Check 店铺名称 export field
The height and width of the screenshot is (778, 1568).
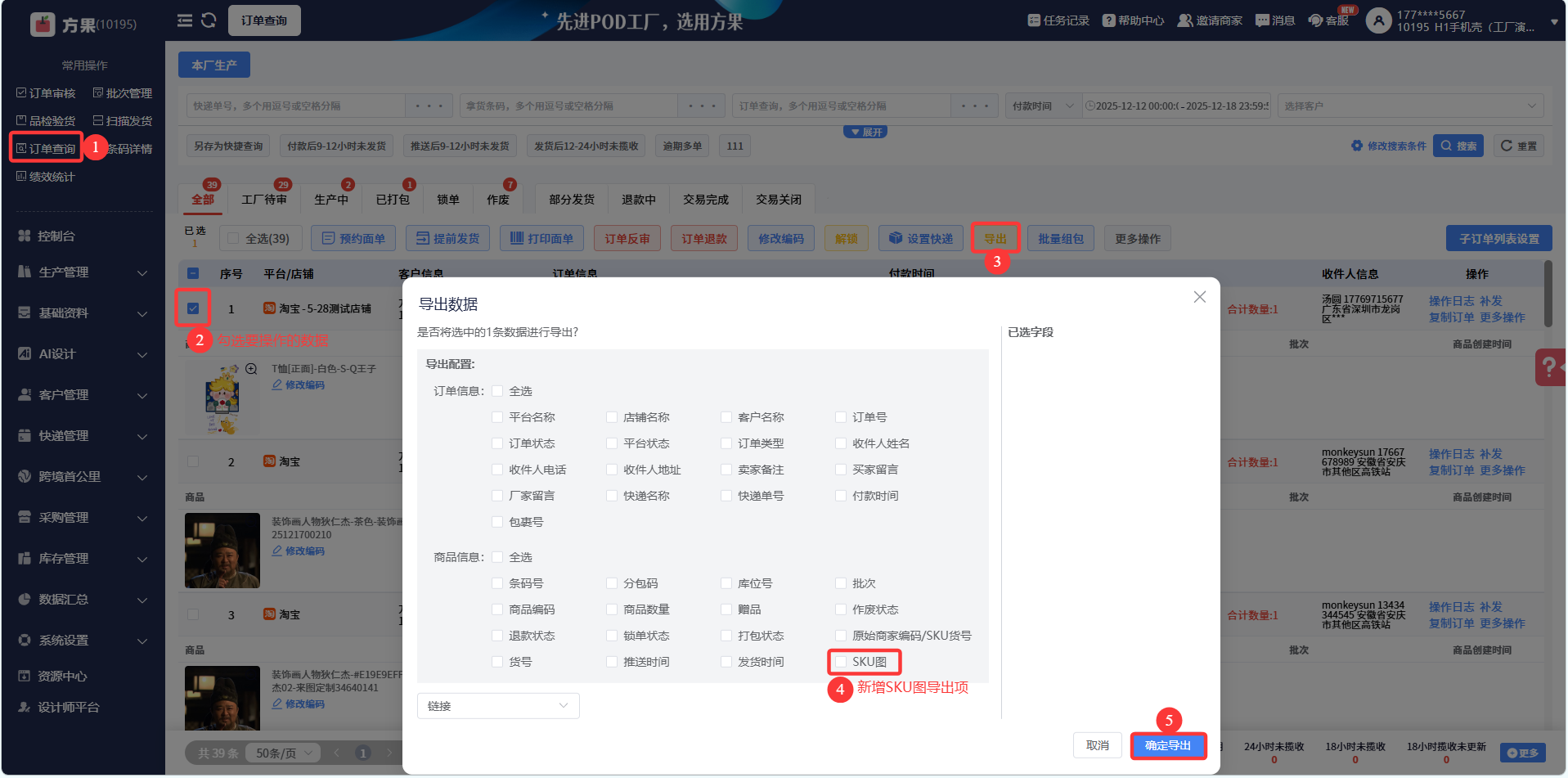coord(612,417)
